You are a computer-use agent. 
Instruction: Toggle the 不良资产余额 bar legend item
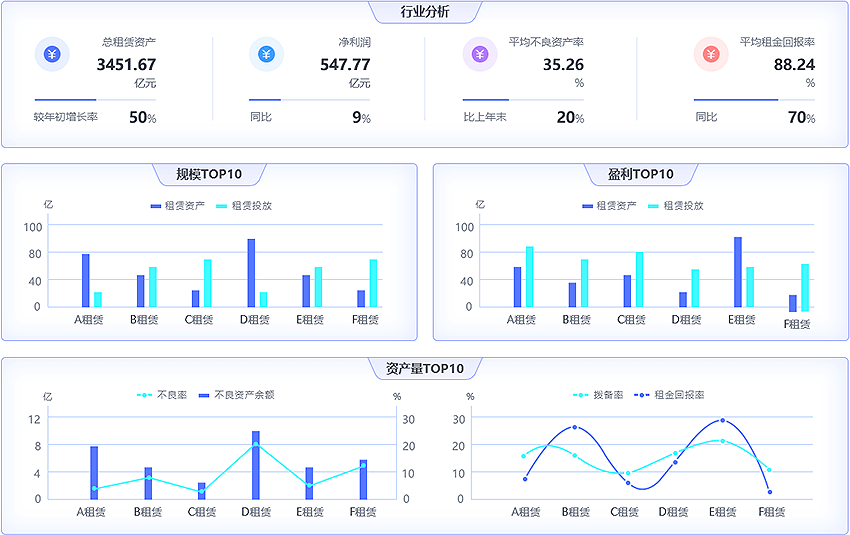236,395
